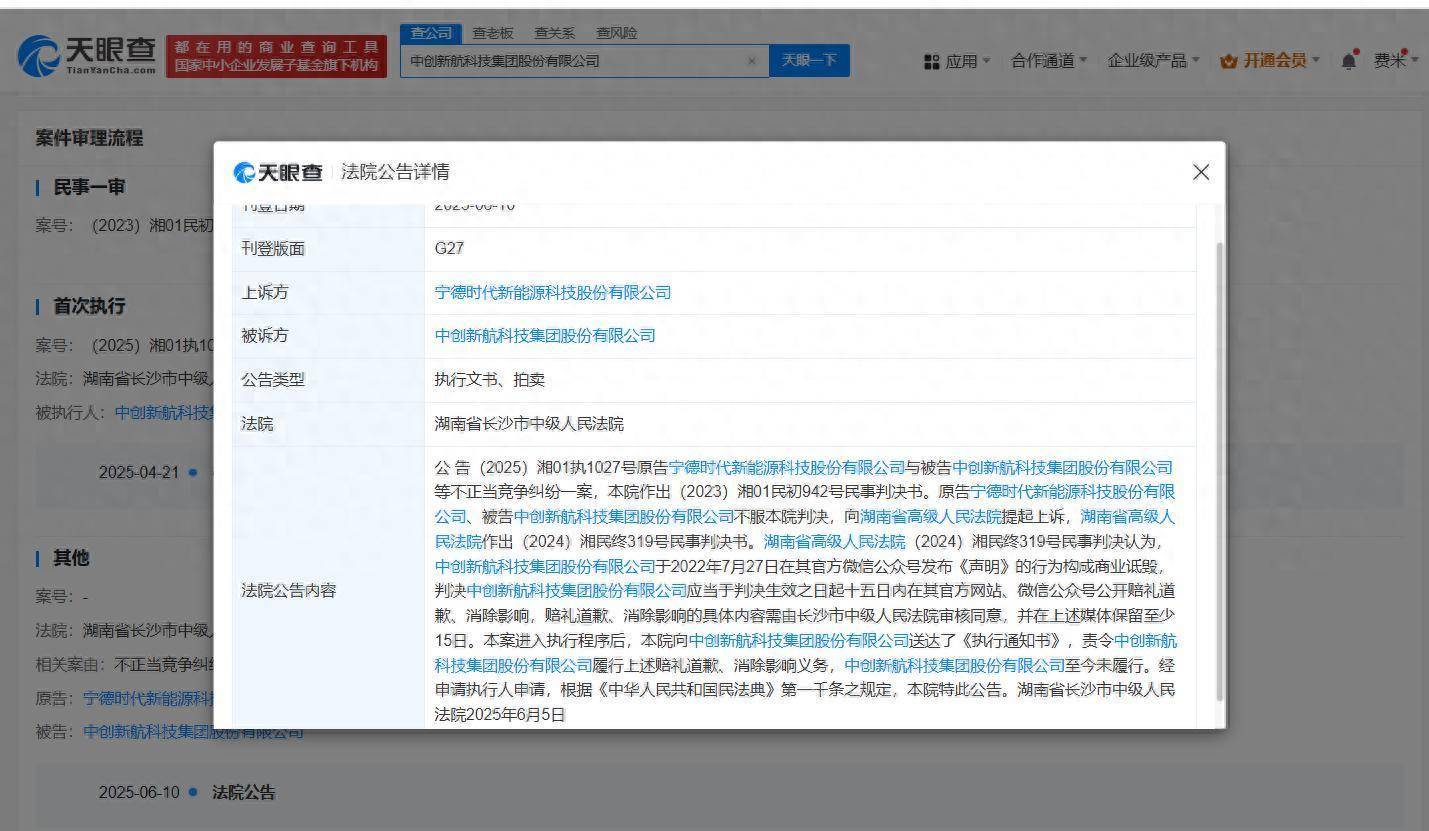Select the G27 value in 刊登版面 row

(449, 248)
